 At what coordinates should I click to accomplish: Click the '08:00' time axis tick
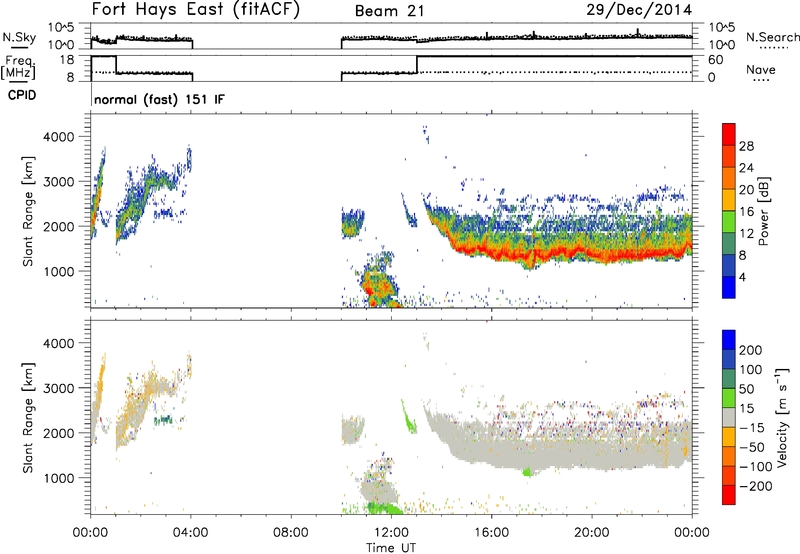click(x=291, y=533)
